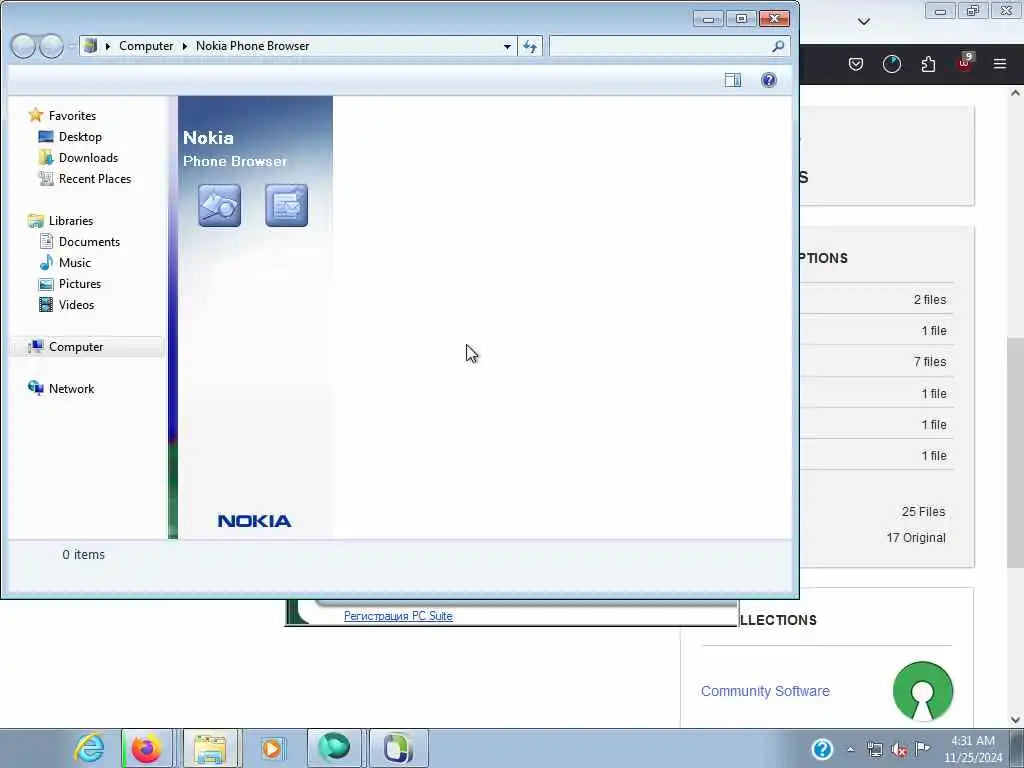Select Nokia Phone Browser breadcrumb segment
Viewport: 1024px width, 768px height.
pos(253,46)
